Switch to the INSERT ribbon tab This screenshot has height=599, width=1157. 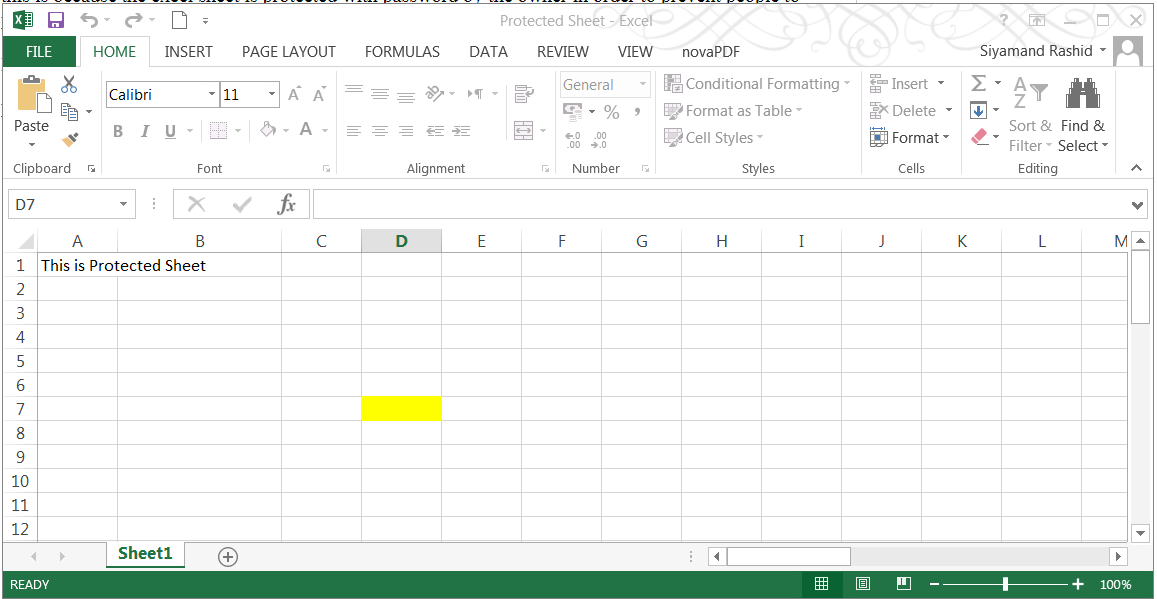click(x=188, y=52)
